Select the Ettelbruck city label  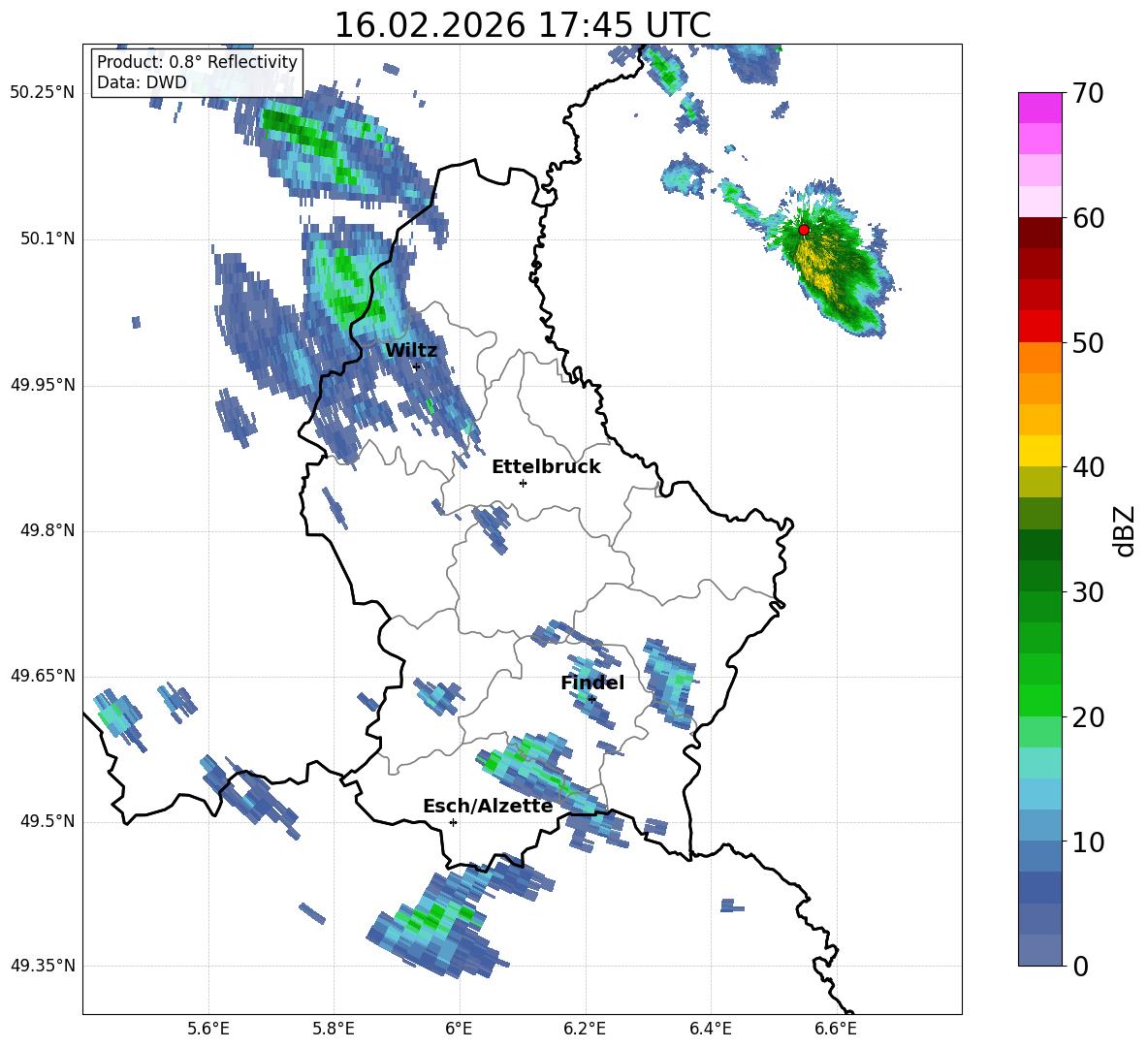click(x=546, y=466)
